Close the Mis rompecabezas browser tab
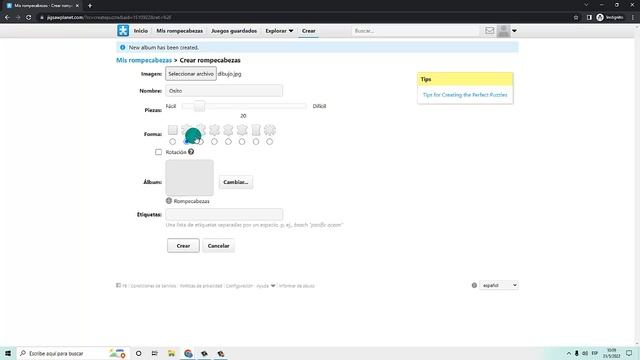Screen dimensions: 640x360 (x=77, y=6)
